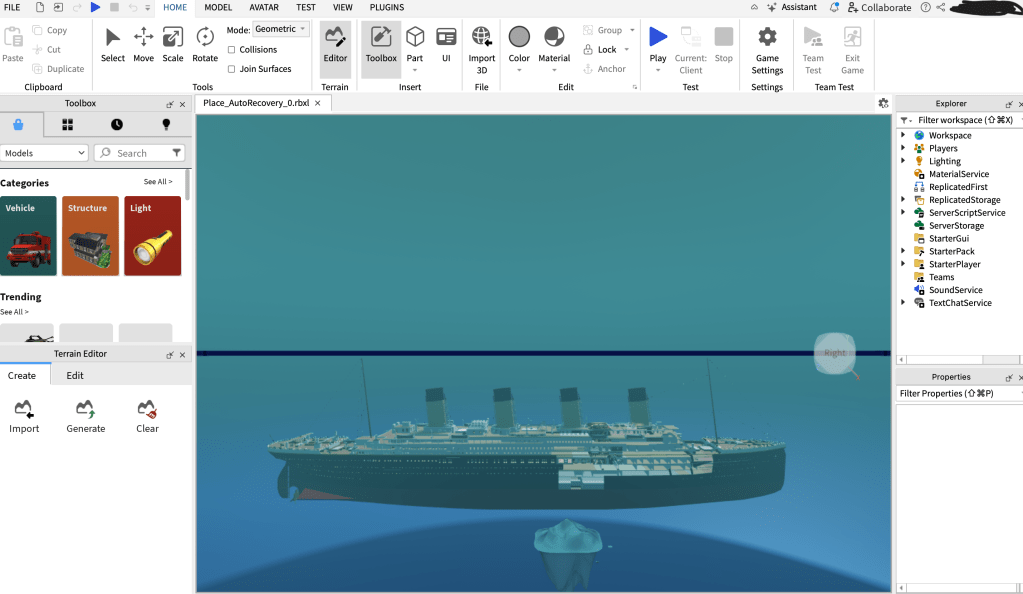This screenshot has width=1023, height=594.
Task: Switch to the Edit tab in Terrain Editor
Action: pyautogui.click(x=75, y=376)
